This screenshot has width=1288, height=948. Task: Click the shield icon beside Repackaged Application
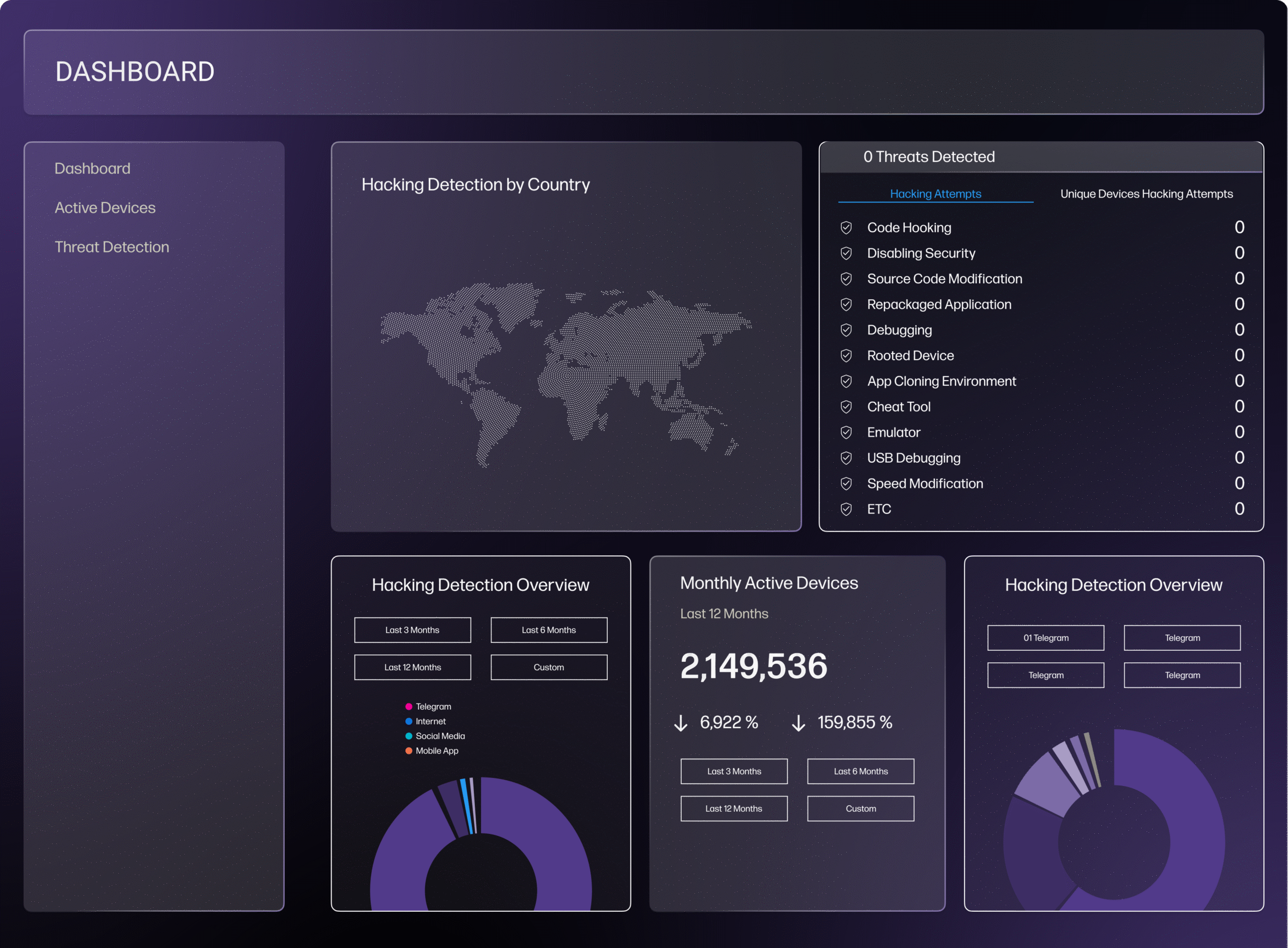[x=846, y=305]
